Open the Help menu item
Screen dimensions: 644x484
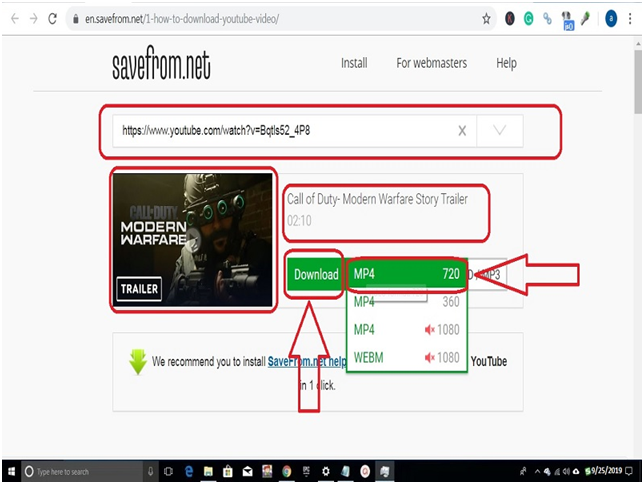pyautogui.click(x=506, y=63)
